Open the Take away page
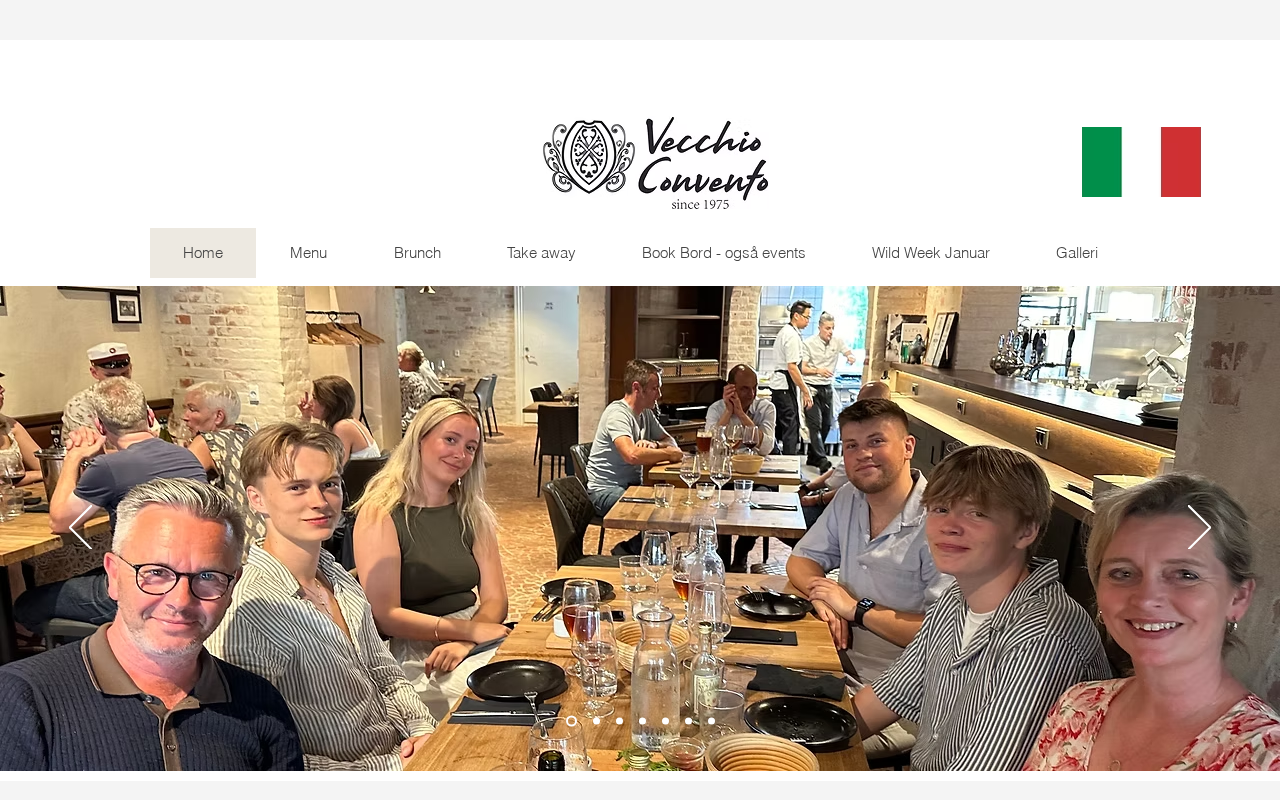1280x800 pixels. pos(541,253)
